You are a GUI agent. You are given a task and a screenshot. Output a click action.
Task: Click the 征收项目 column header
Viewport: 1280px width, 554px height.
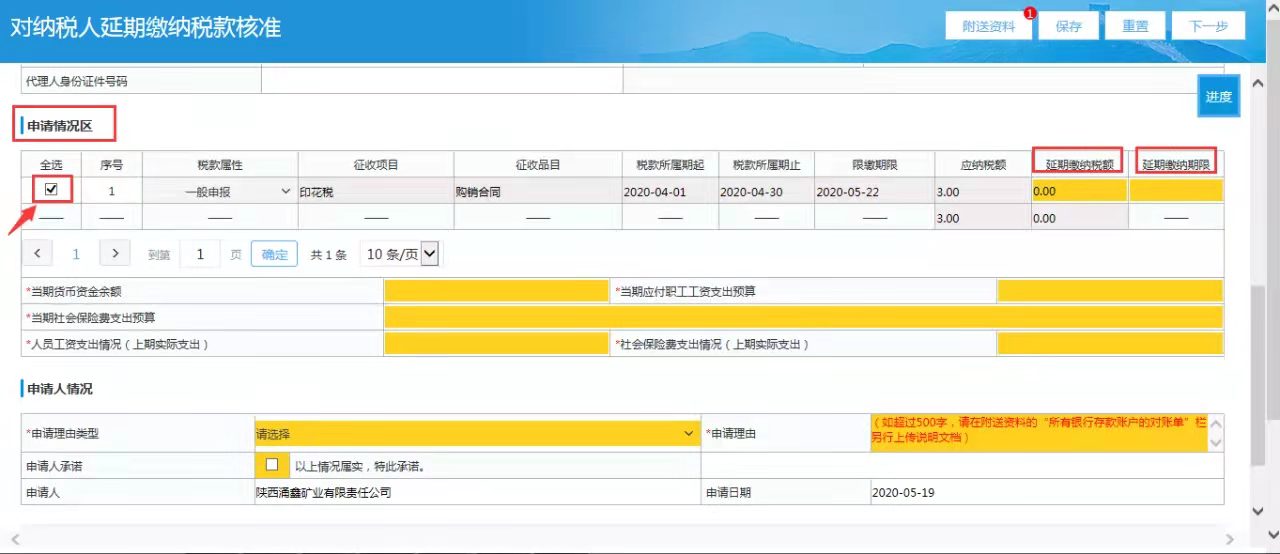click(376, 164)
